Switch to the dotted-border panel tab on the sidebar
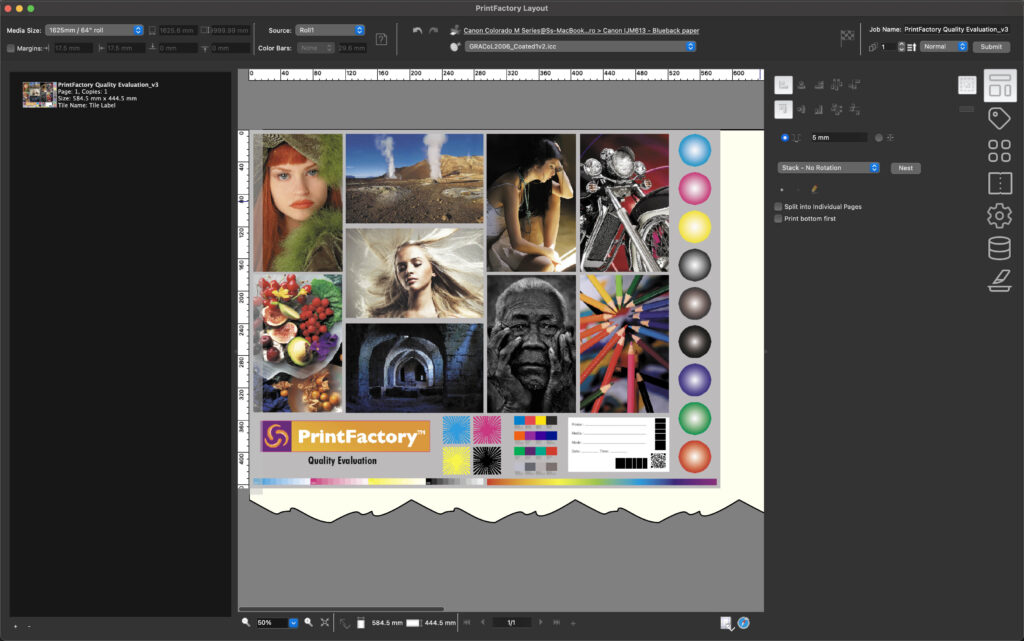 pyautogui.click(x=999, y=185)
